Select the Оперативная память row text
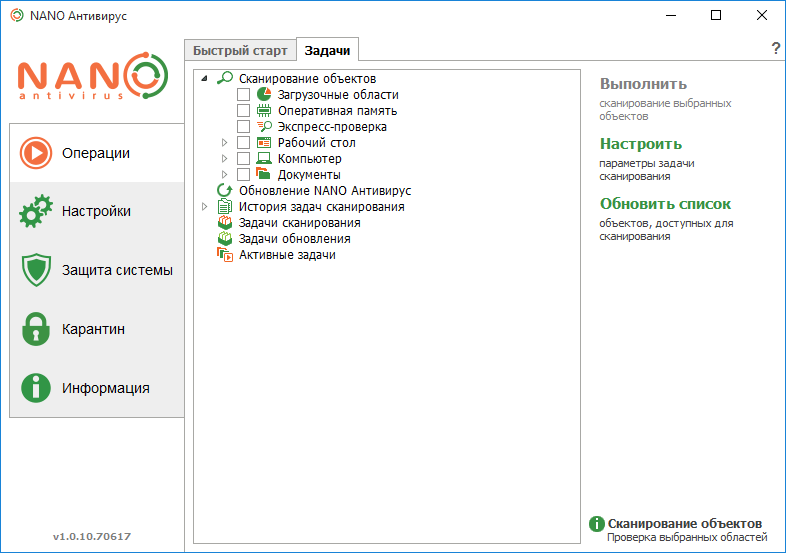 point(337,110)
